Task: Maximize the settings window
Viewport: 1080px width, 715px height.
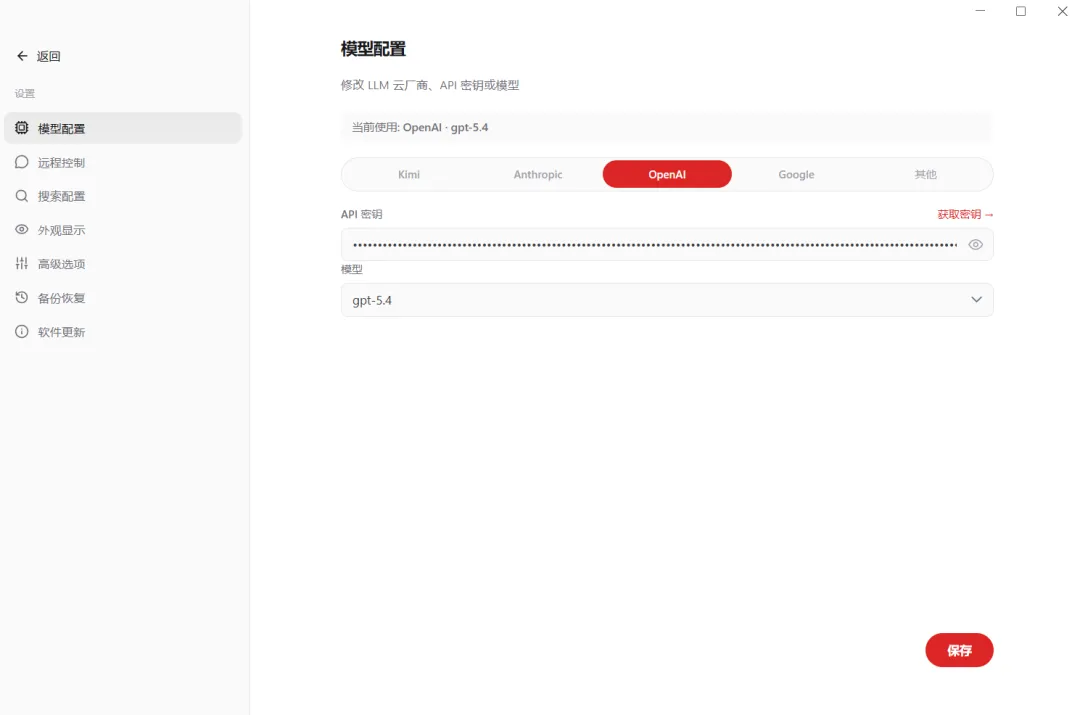Action: pos(1021,11)
